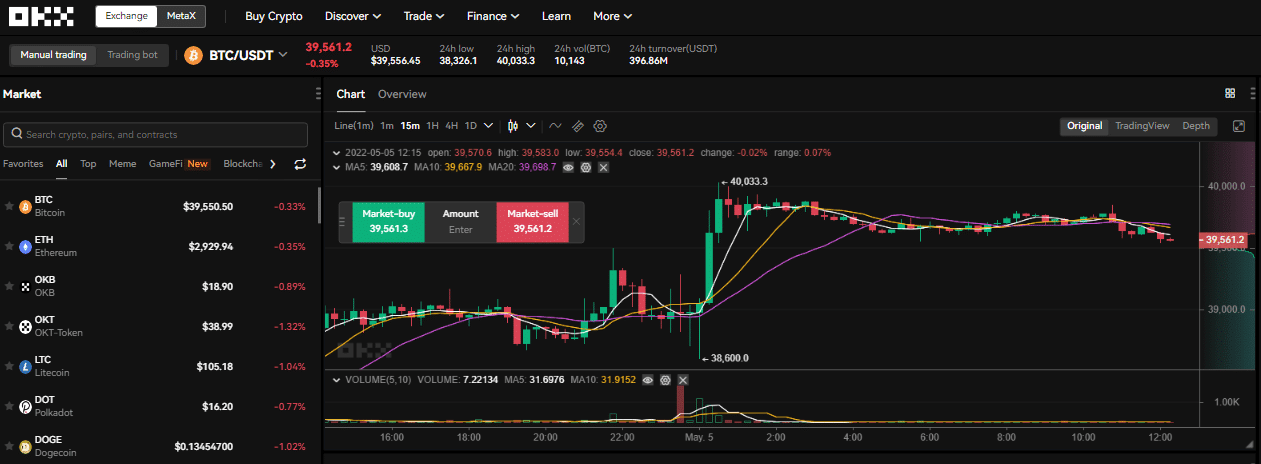Expand the BTC/USDT pair dropdown
Image resolution: width=1261 pixels, height=464 pixels.
pyautogui.click(x=284, y=55)
